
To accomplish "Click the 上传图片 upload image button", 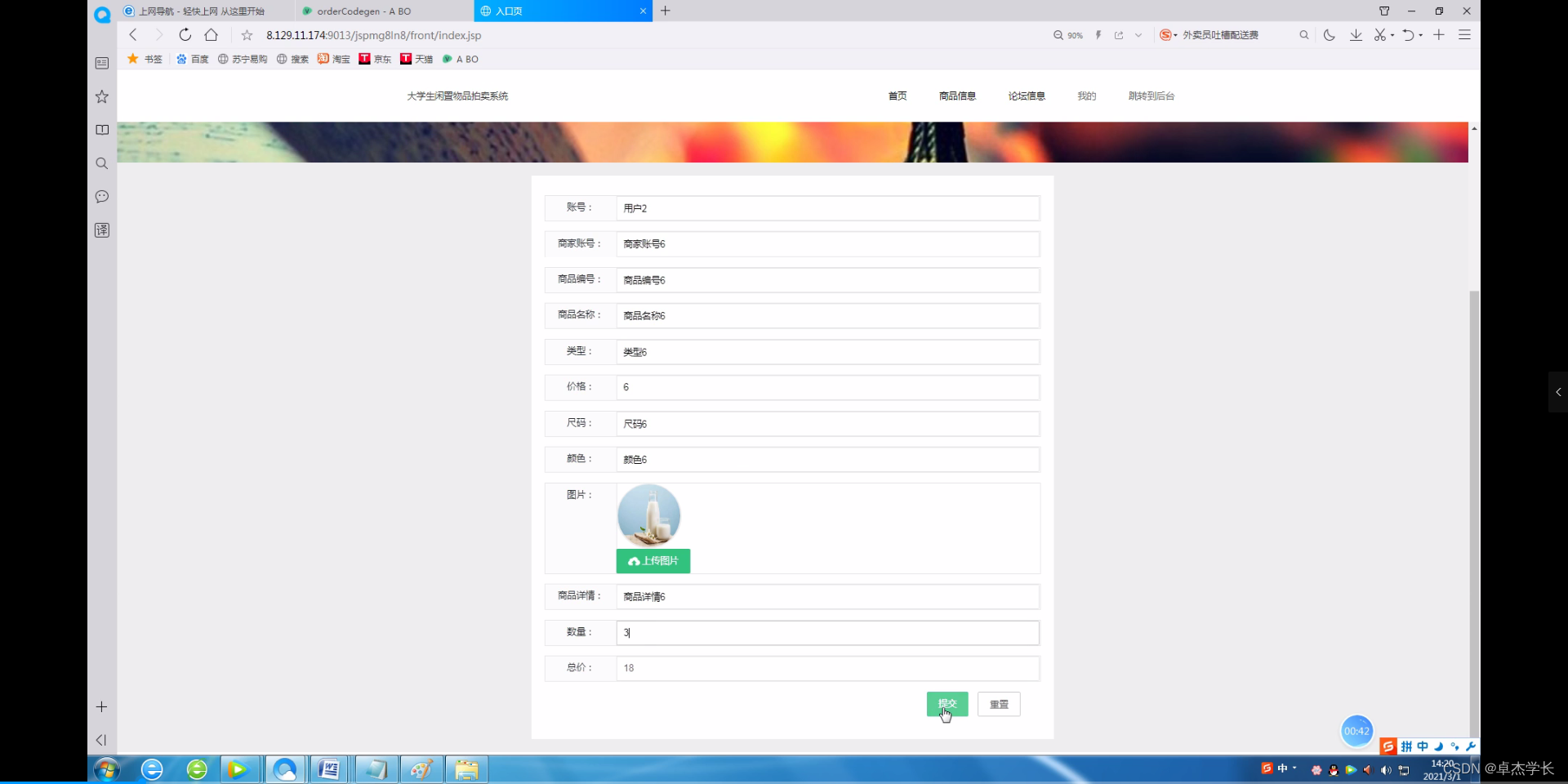I will 653,561.
